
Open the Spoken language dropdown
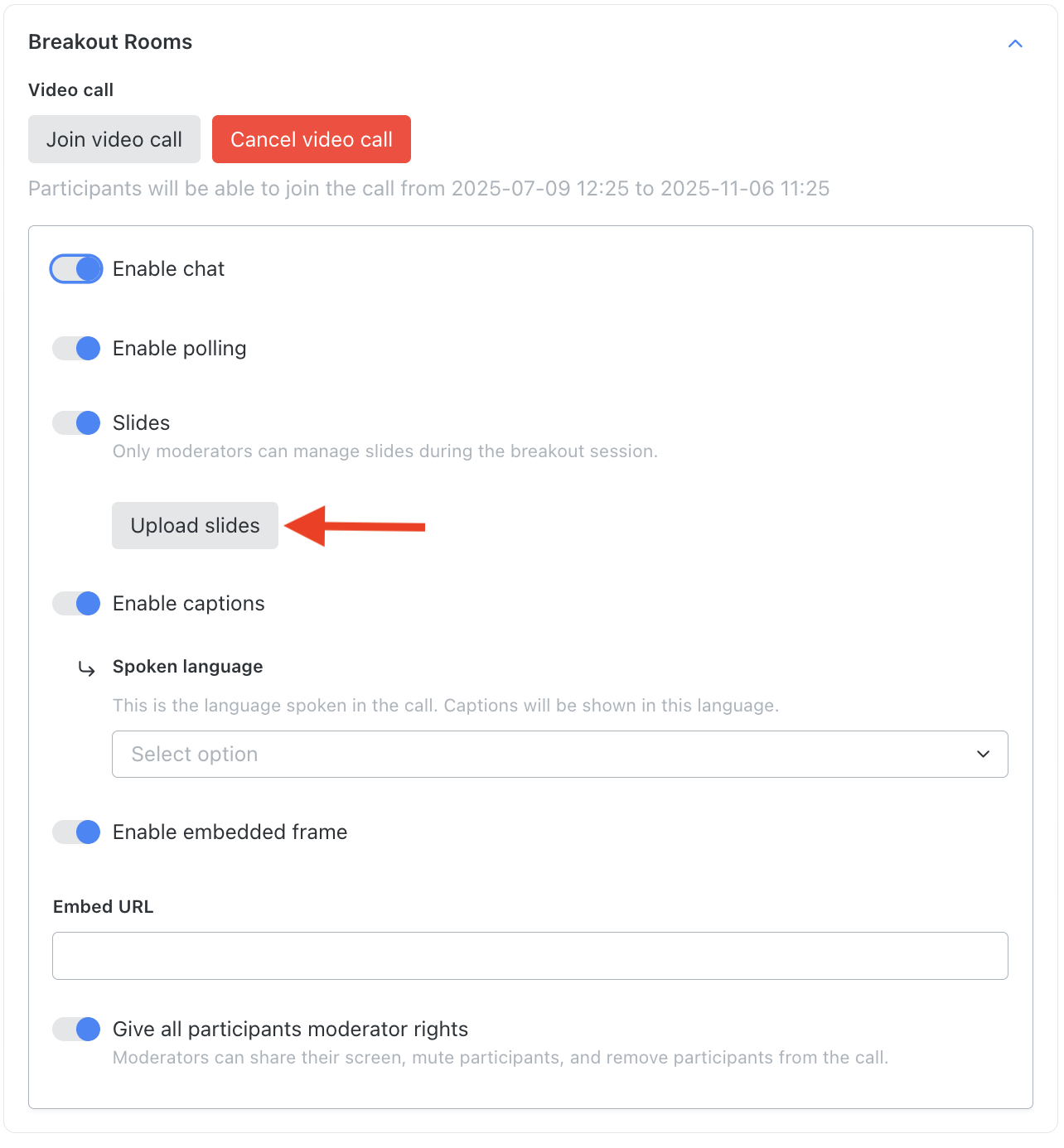[560, 754]
